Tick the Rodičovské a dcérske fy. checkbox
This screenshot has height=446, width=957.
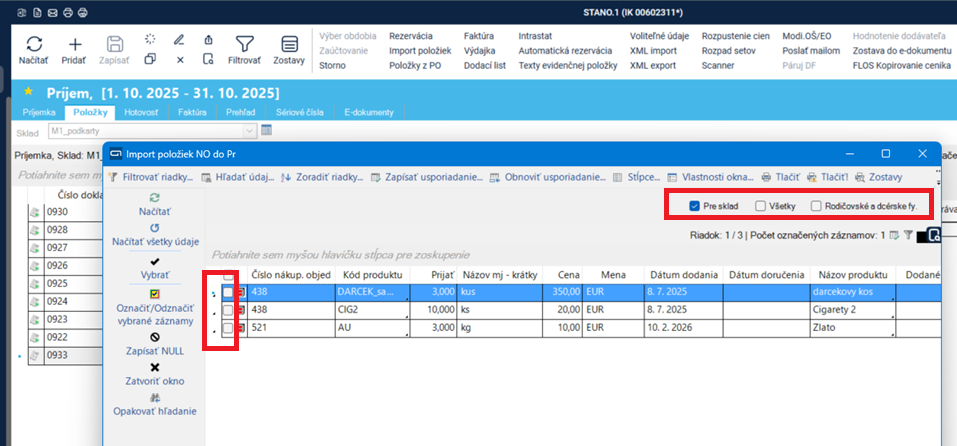[817, 206]
